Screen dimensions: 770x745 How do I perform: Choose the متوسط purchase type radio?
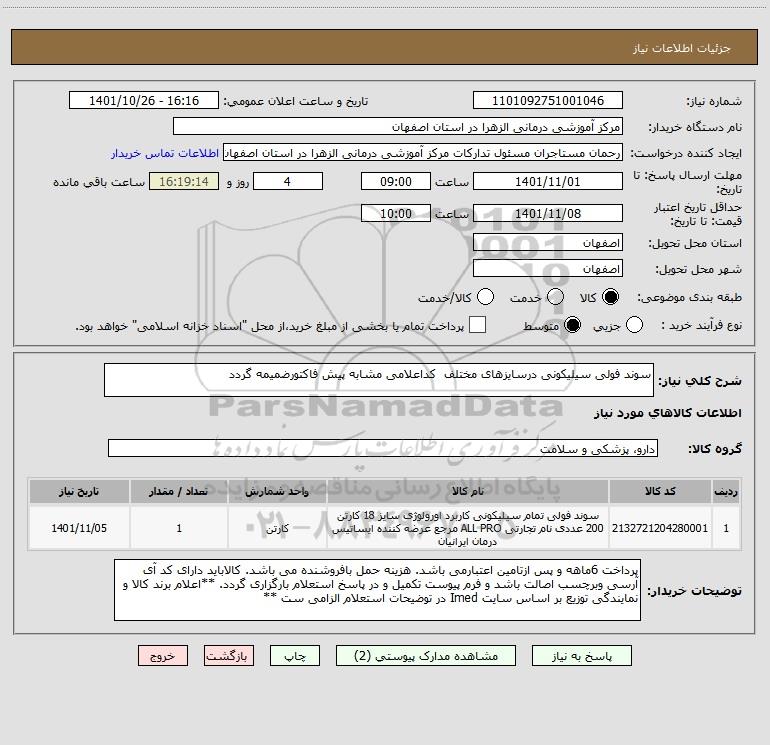click(572, 325)
